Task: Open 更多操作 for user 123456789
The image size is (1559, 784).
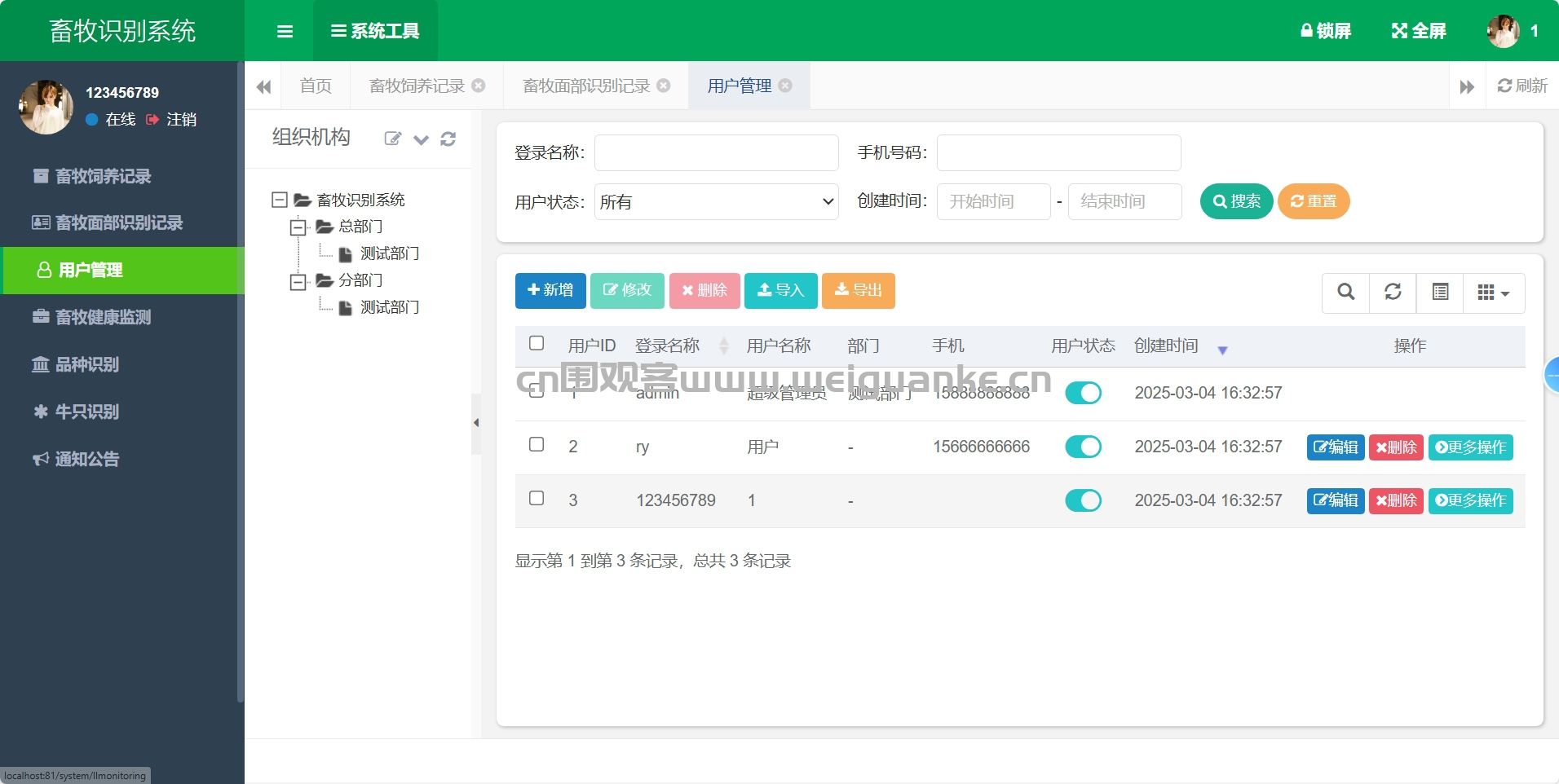Action: (x=1471, y=500)
